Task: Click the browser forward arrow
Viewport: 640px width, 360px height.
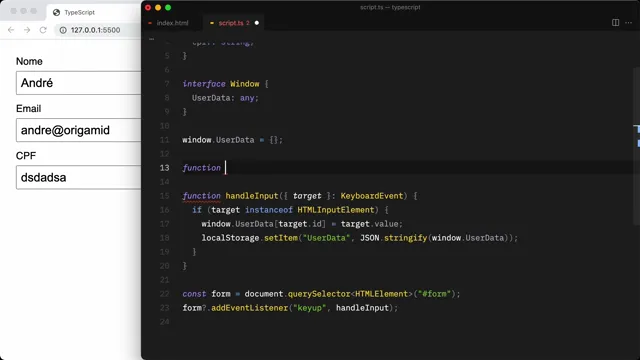Action: pos(27,30)
